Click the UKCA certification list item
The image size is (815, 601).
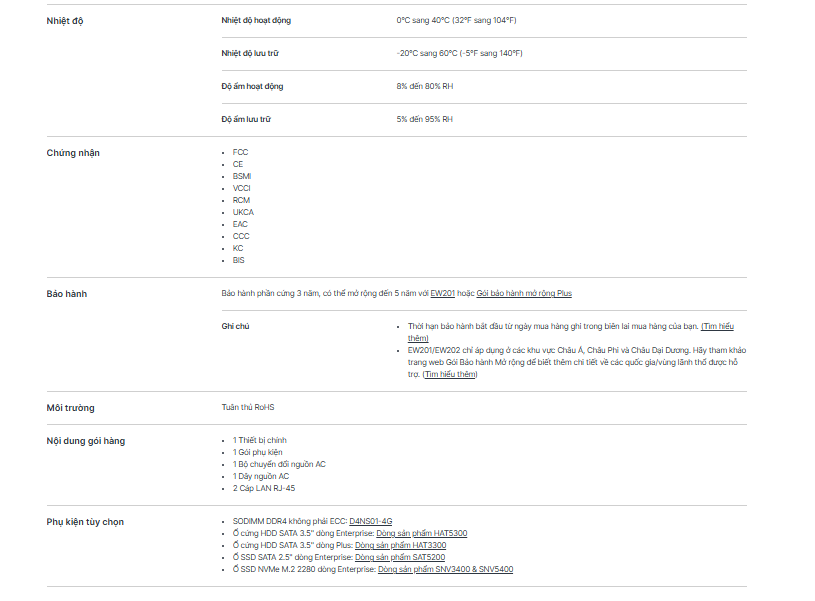coord(243,212)
